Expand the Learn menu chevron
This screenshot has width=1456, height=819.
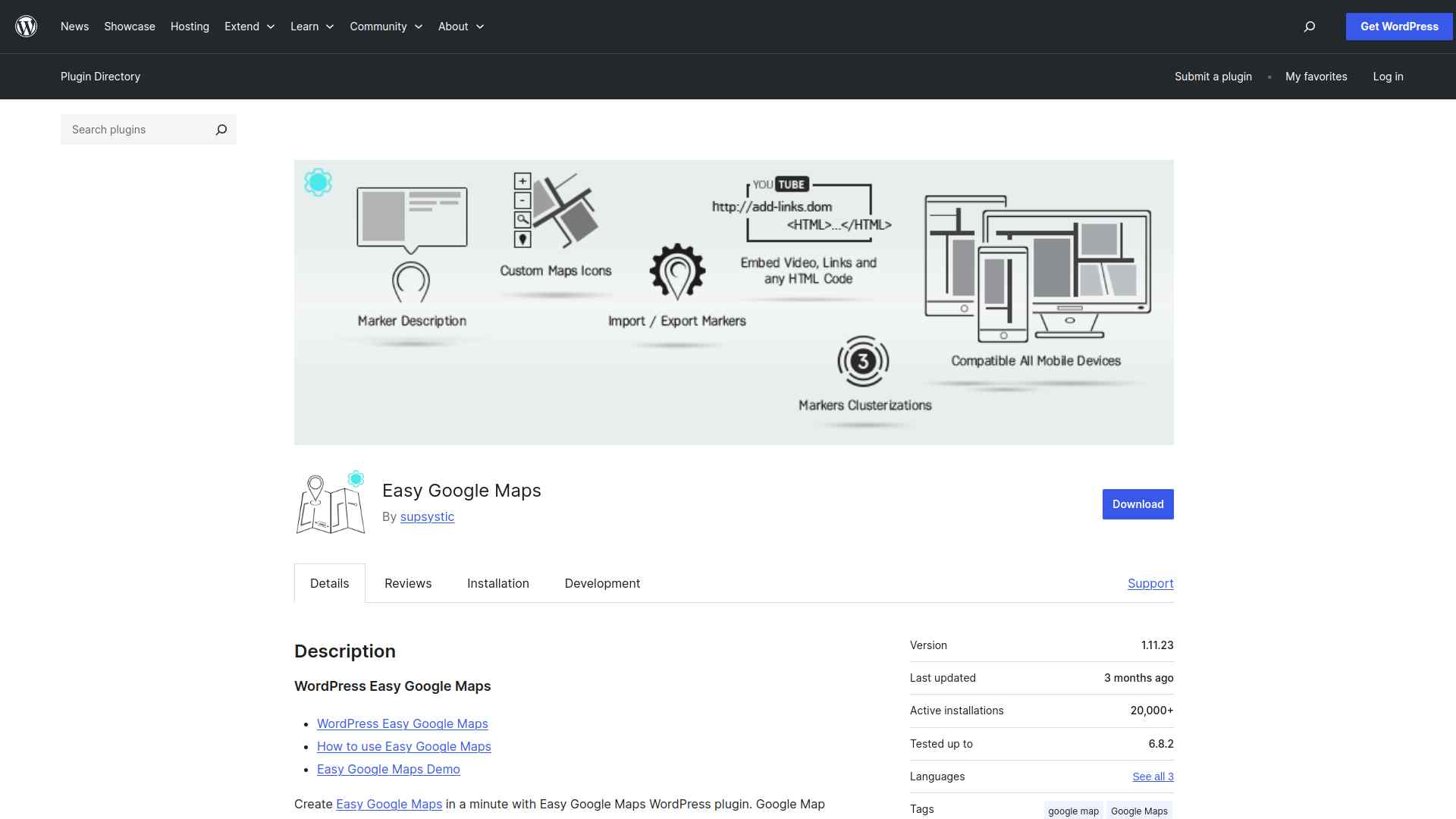coord(330,27)
